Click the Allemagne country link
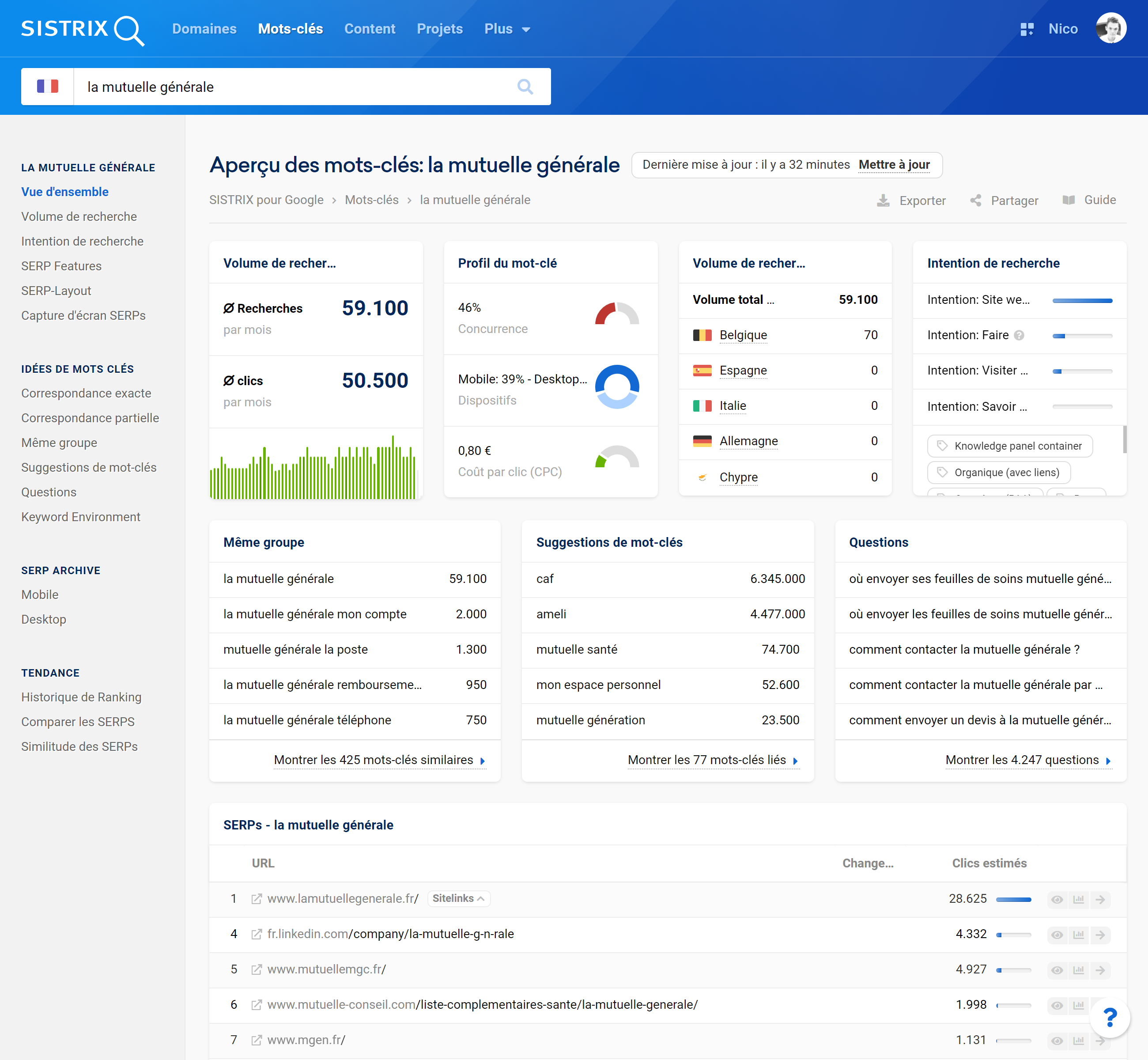 748,441
